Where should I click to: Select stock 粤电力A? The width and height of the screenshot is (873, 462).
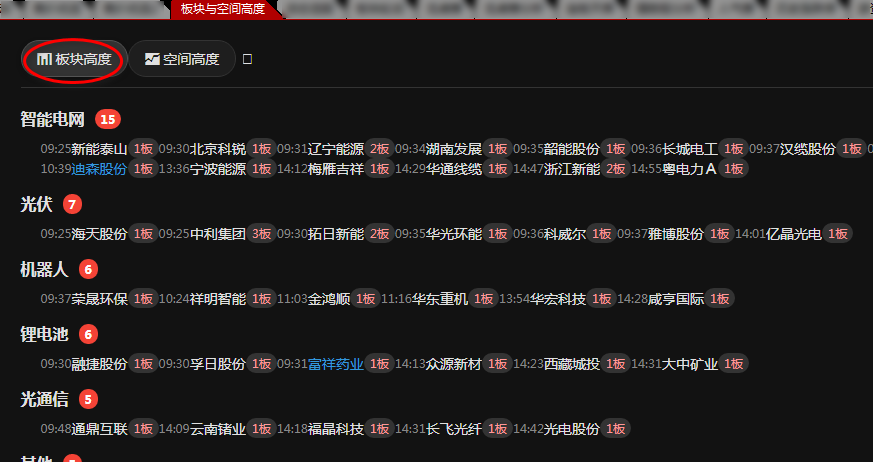689,169
